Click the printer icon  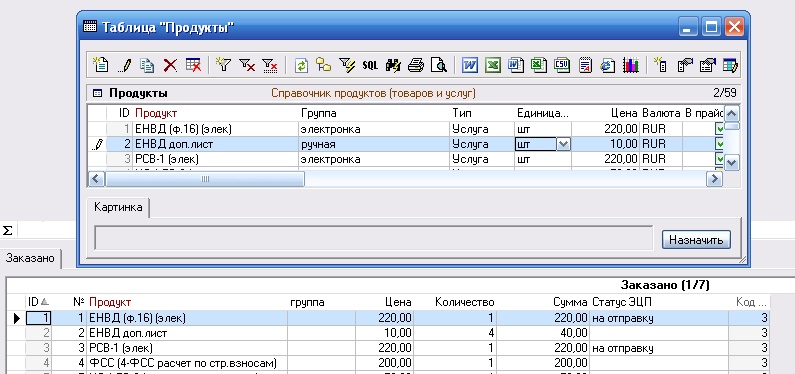point(416,65)
